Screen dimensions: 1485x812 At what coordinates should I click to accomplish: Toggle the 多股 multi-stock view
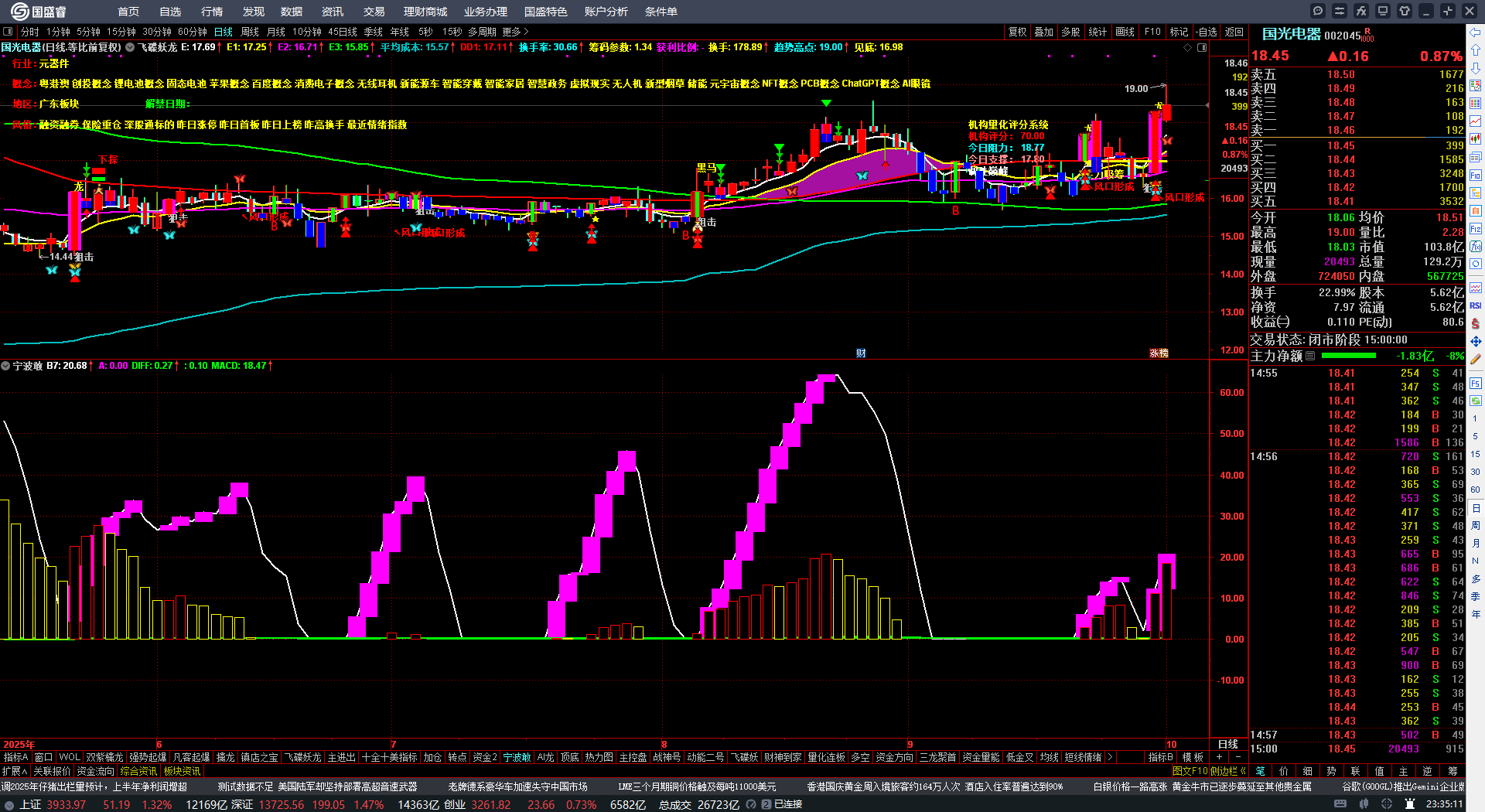[x=1070, y=32]
